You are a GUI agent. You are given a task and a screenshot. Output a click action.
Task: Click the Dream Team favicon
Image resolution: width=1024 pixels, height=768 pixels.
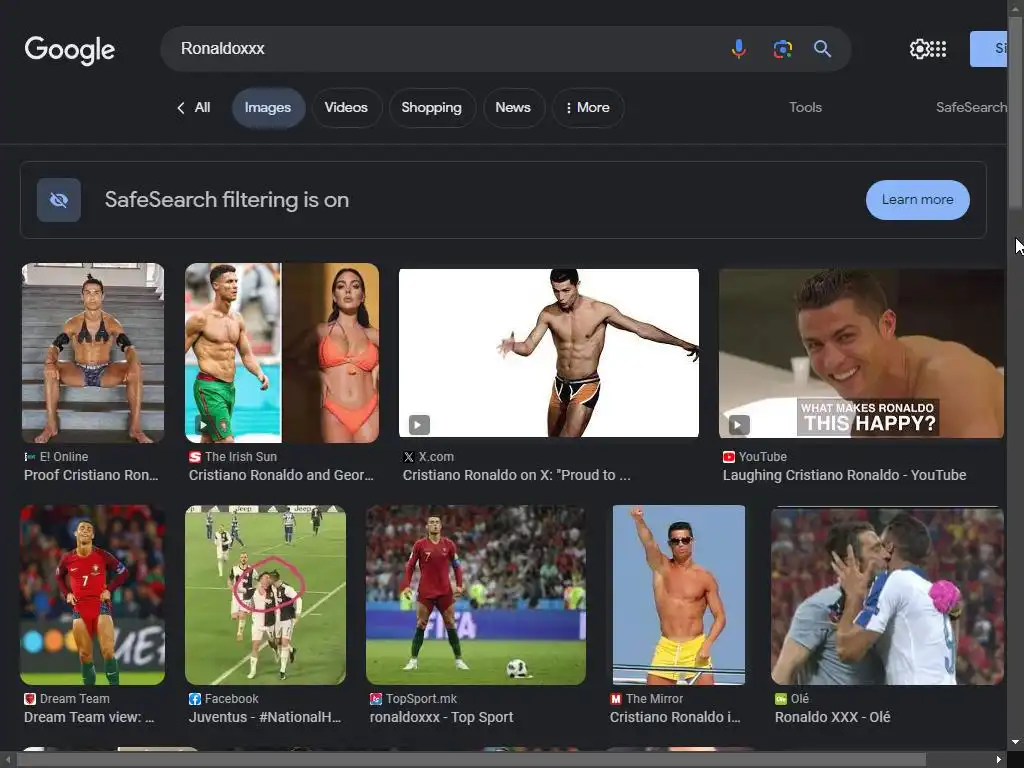pyautogui.click(x=29, y=699)
